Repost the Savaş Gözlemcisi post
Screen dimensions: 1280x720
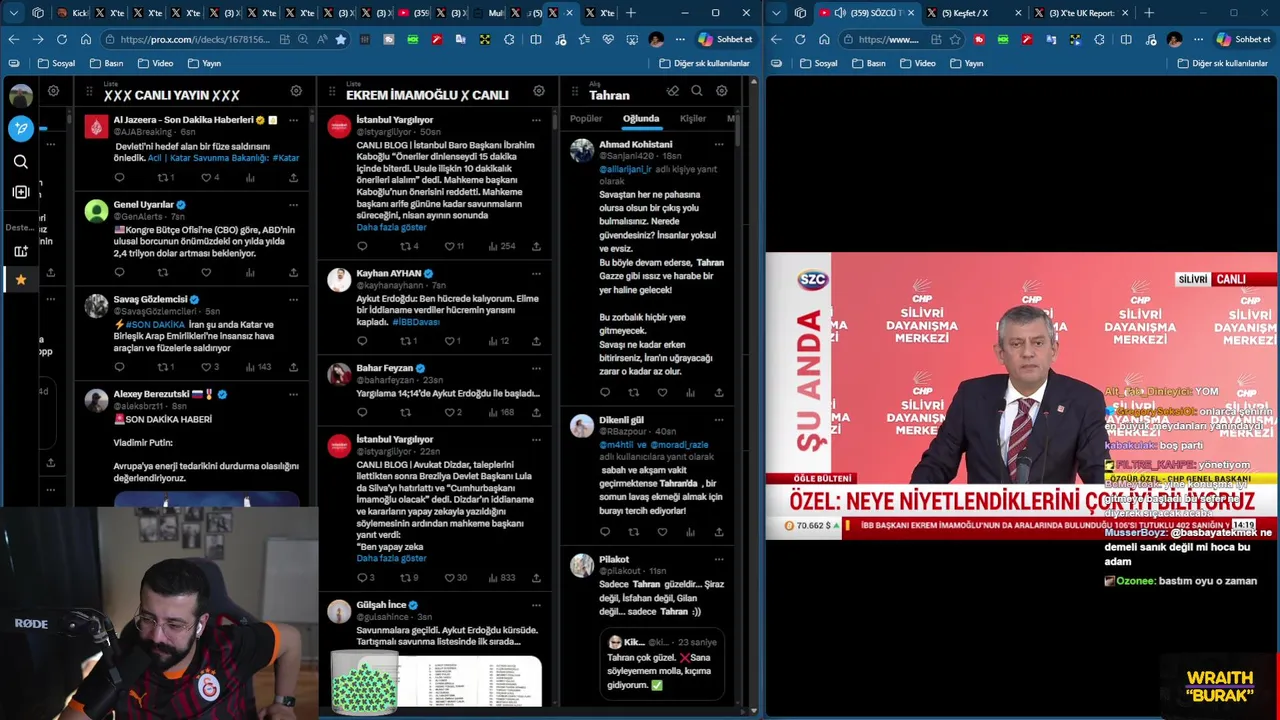tap(163, 367)
